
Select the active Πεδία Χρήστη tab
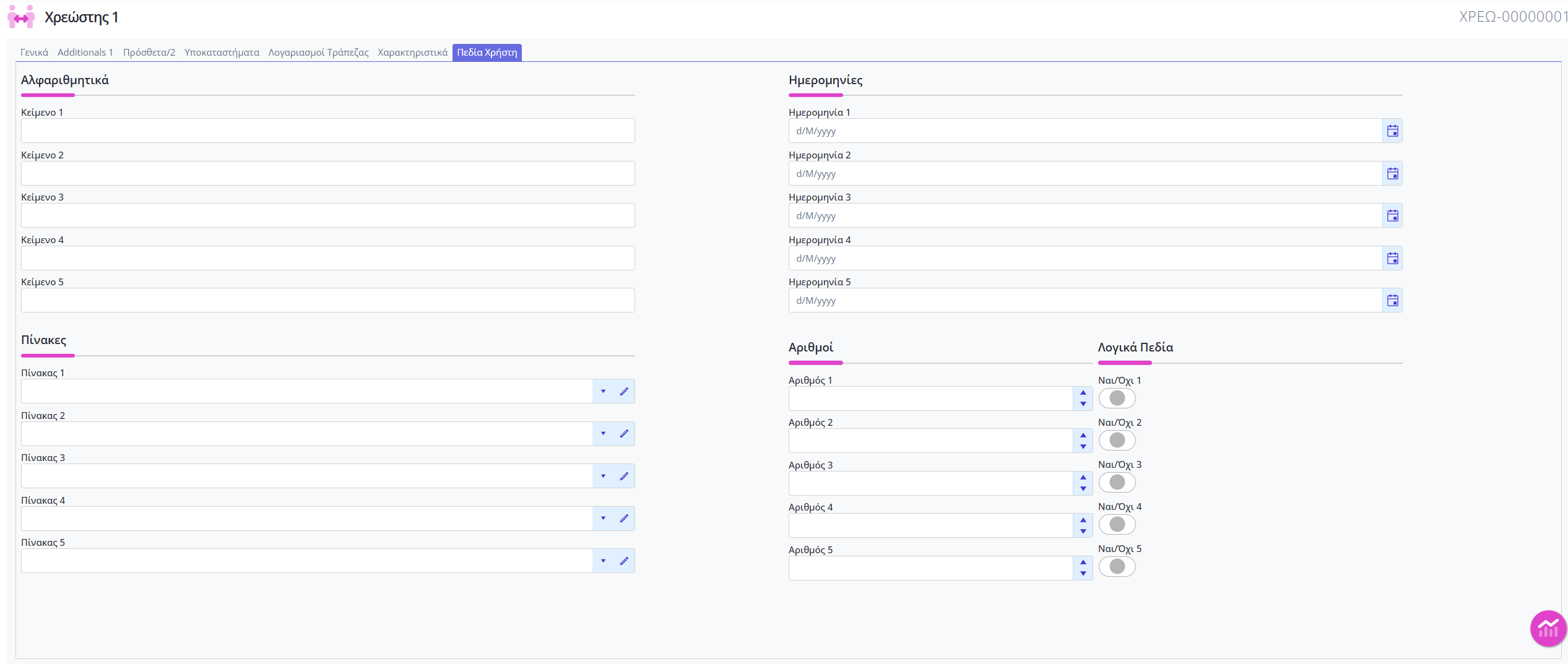487,53
